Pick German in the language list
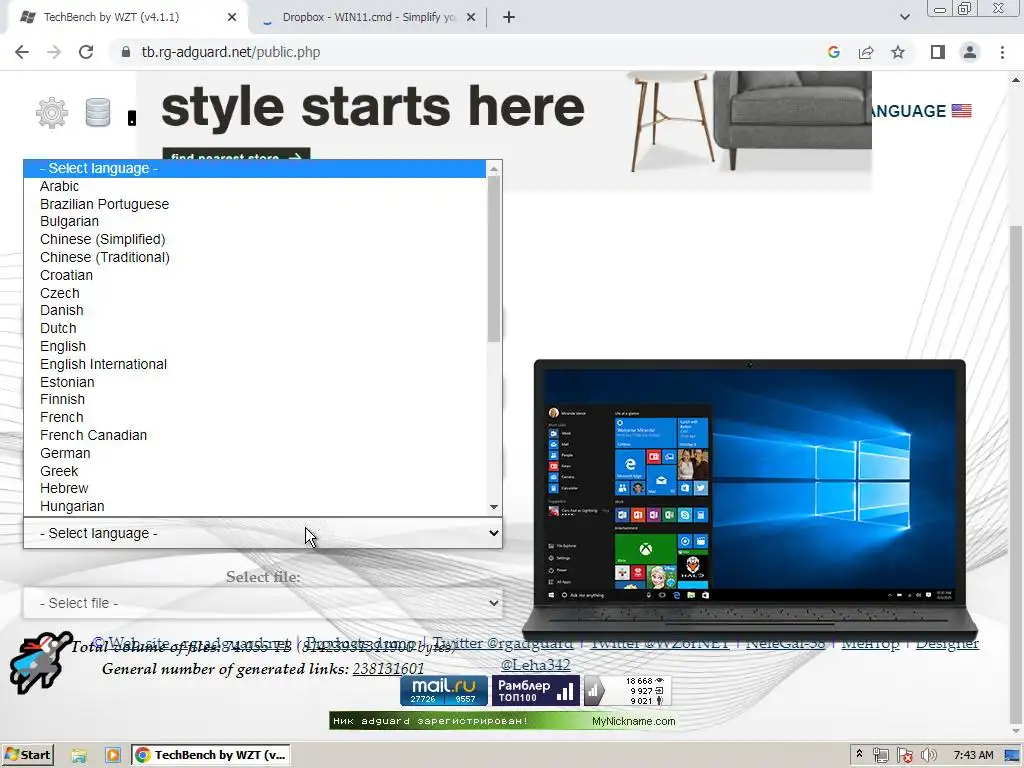The width and height of the screenshot is (1024, 768). click(255, 453)
